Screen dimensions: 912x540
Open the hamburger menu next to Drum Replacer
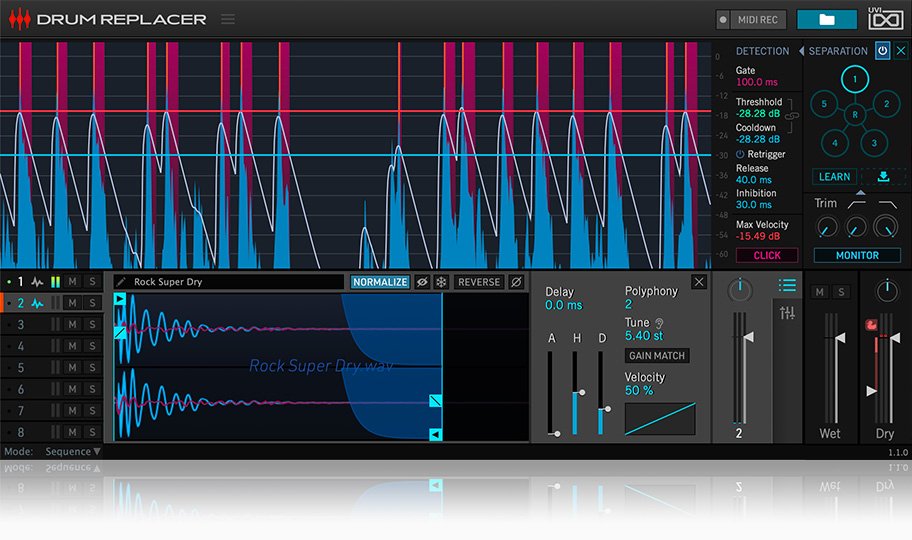tap(228, 19)
